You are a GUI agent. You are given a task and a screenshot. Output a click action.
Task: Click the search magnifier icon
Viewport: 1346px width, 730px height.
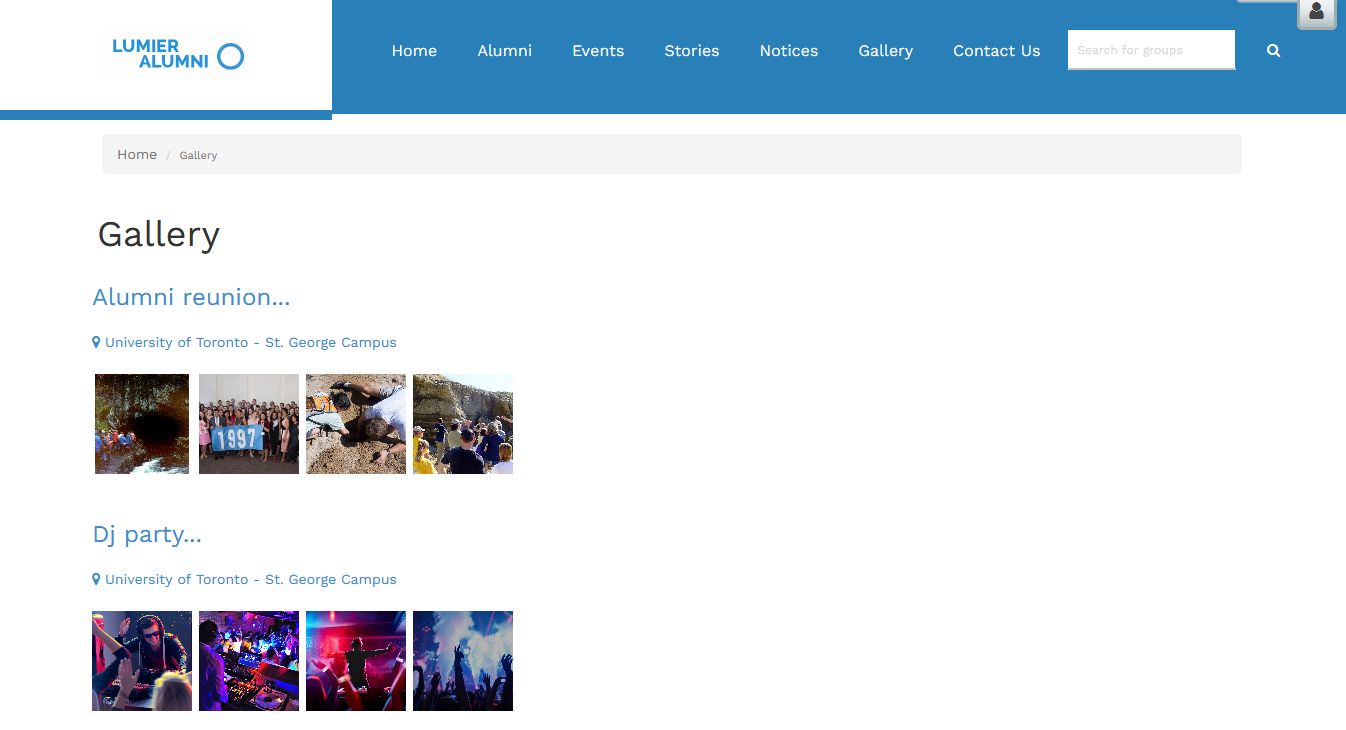pos(1273,50)
